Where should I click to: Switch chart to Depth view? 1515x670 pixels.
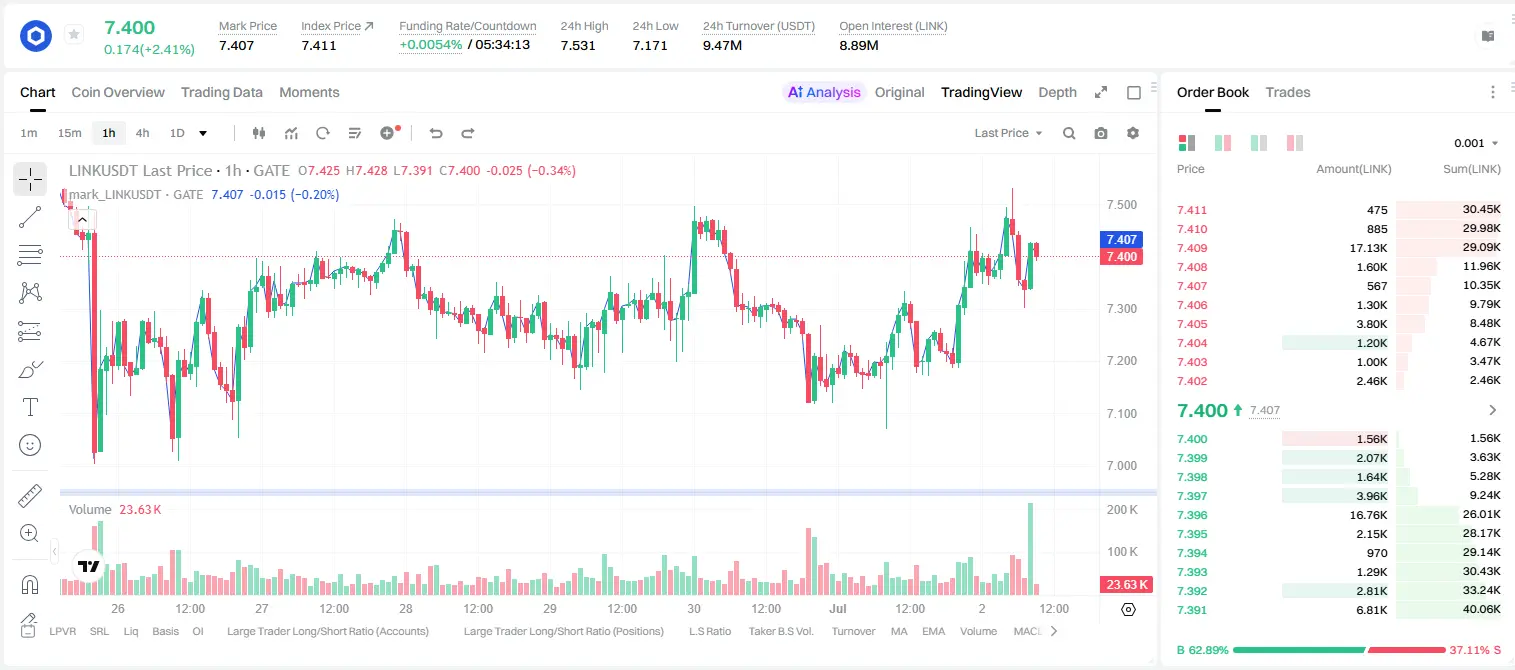[x=1057, y=92]
